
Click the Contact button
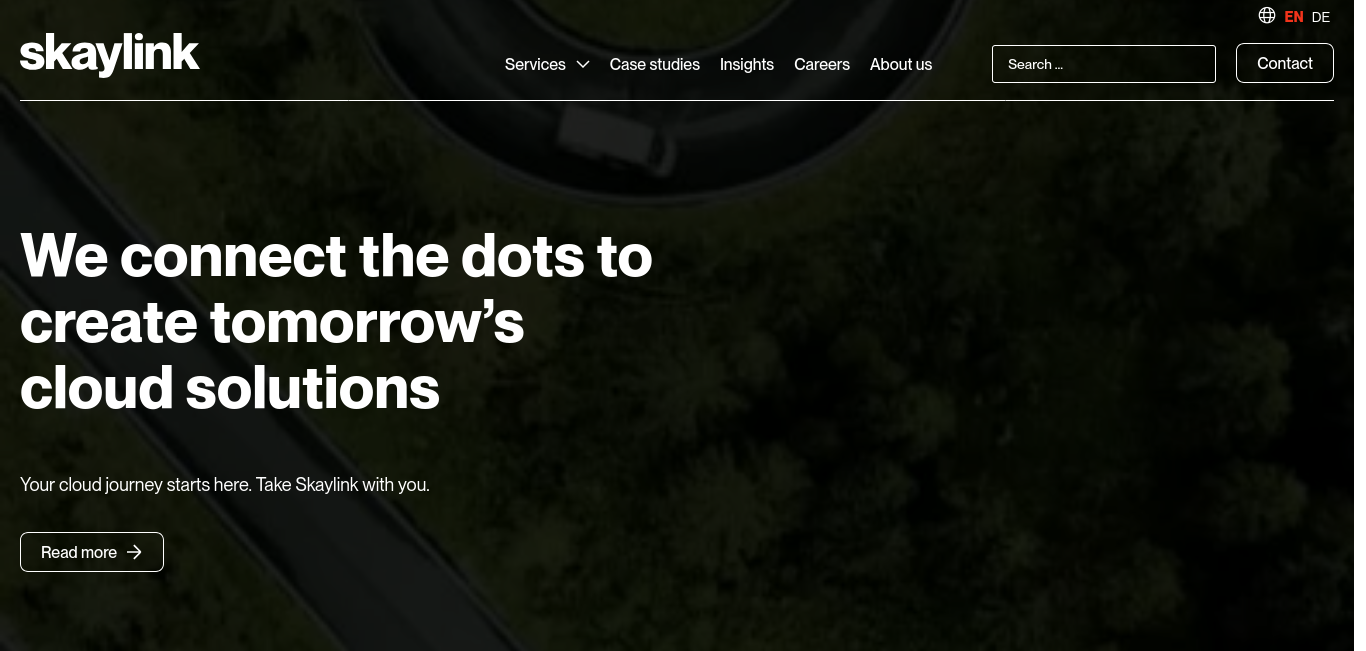(x=1285, y=63)
